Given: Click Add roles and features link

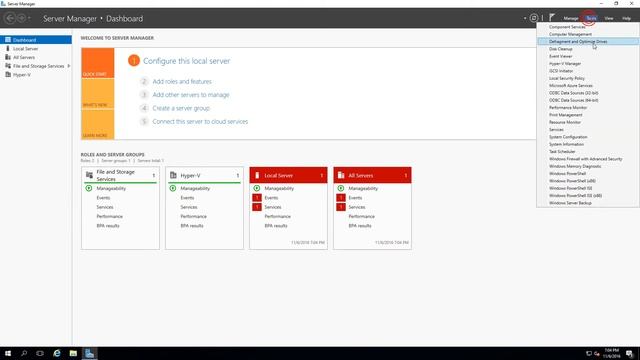Looking at the screenshot, I should pos(182,82).
